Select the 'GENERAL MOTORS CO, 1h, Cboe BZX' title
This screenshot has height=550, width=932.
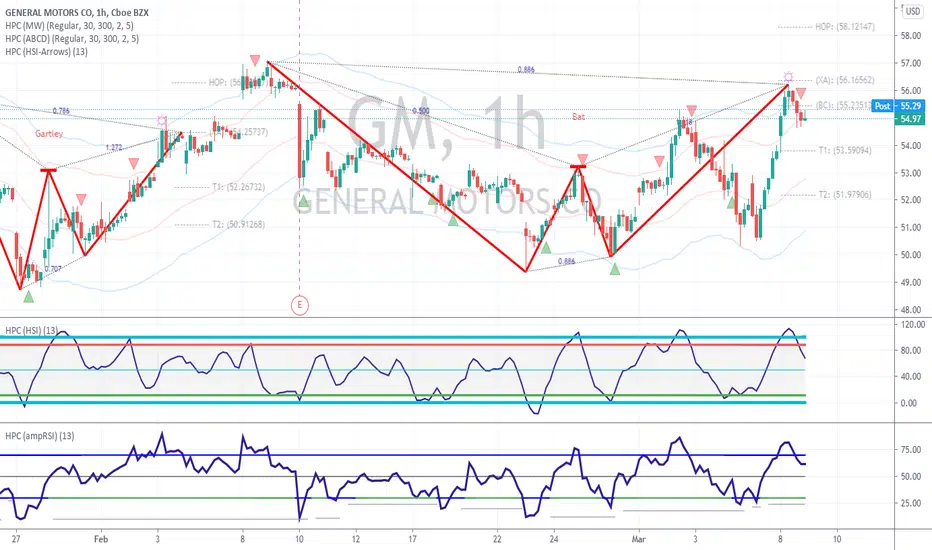coord(77,12)
